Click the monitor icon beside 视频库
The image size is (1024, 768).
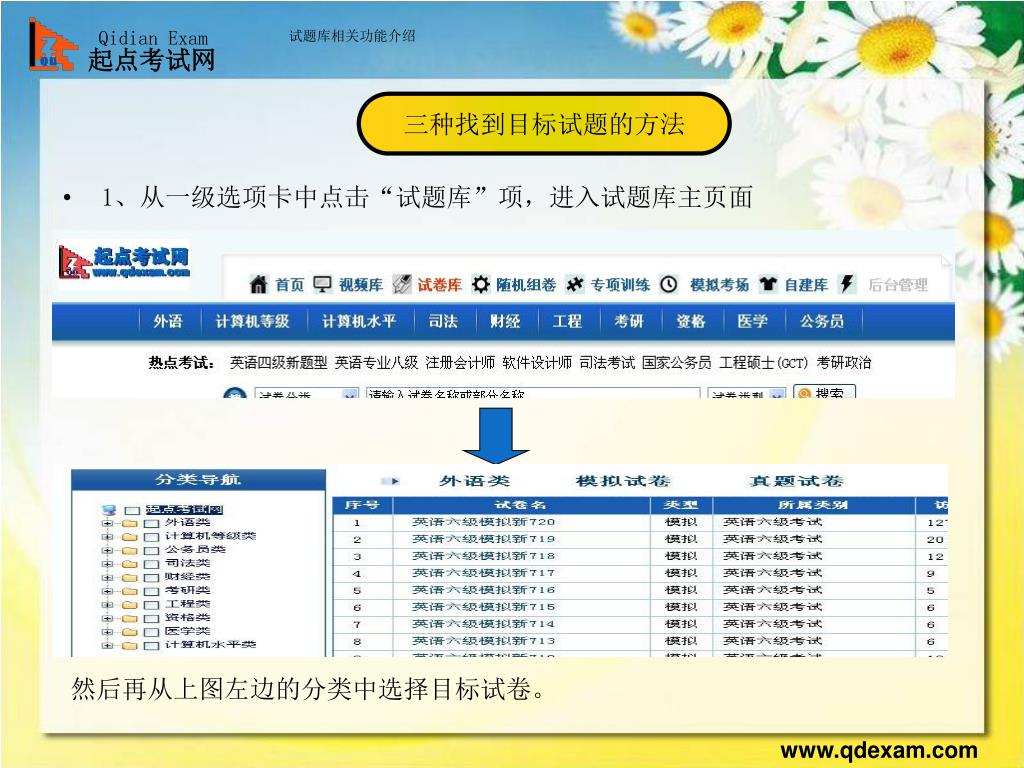pyautogui.click(x=323, y=284)
